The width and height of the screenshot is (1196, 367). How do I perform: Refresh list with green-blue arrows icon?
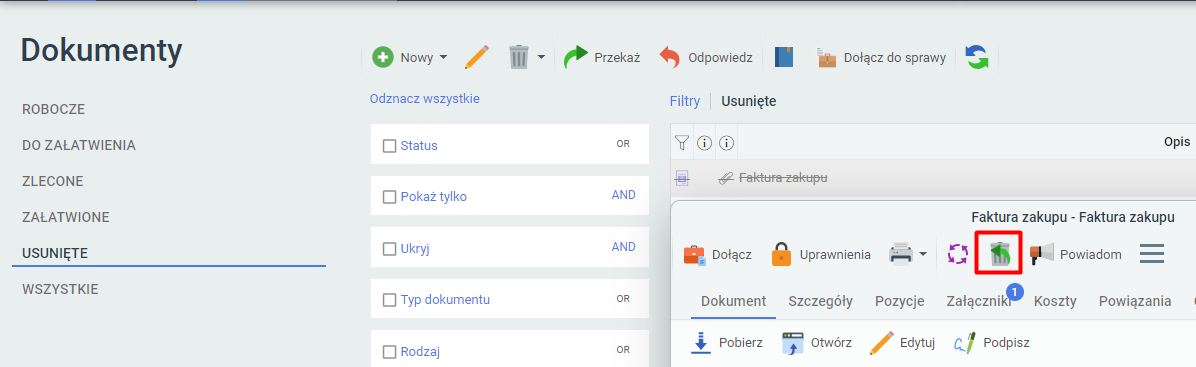[977, 57]
